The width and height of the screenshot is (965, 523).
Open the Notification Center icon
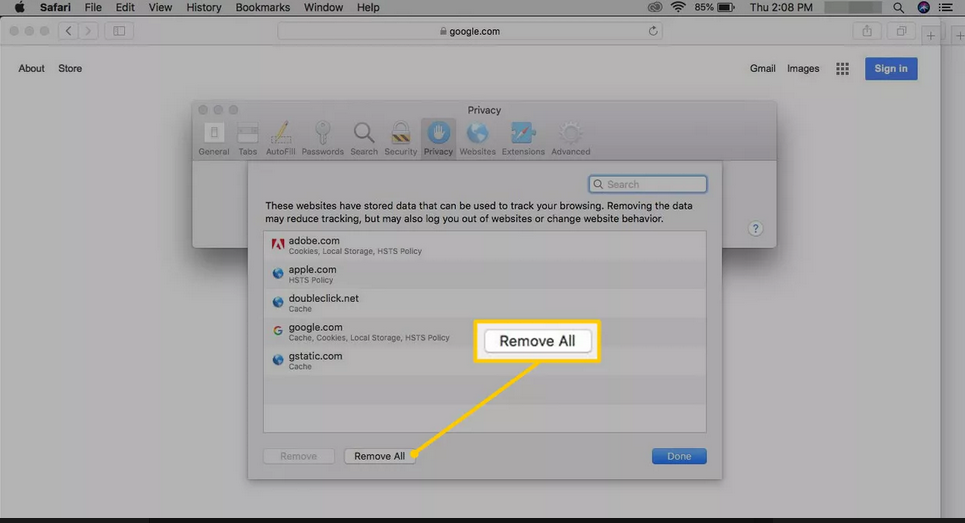(x=946, y=7)
